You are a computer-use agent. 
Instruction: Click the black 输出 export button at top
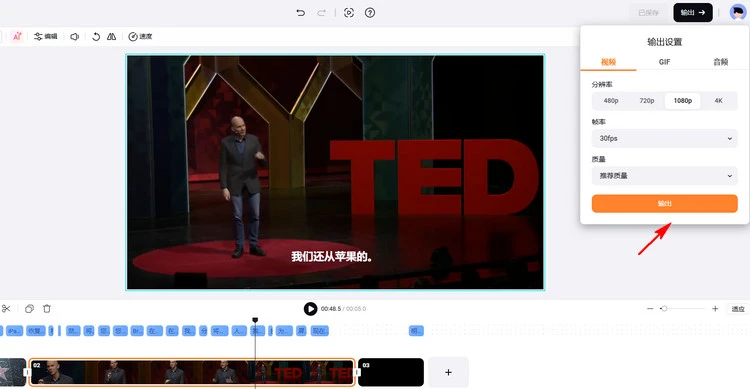coord(693,12)
